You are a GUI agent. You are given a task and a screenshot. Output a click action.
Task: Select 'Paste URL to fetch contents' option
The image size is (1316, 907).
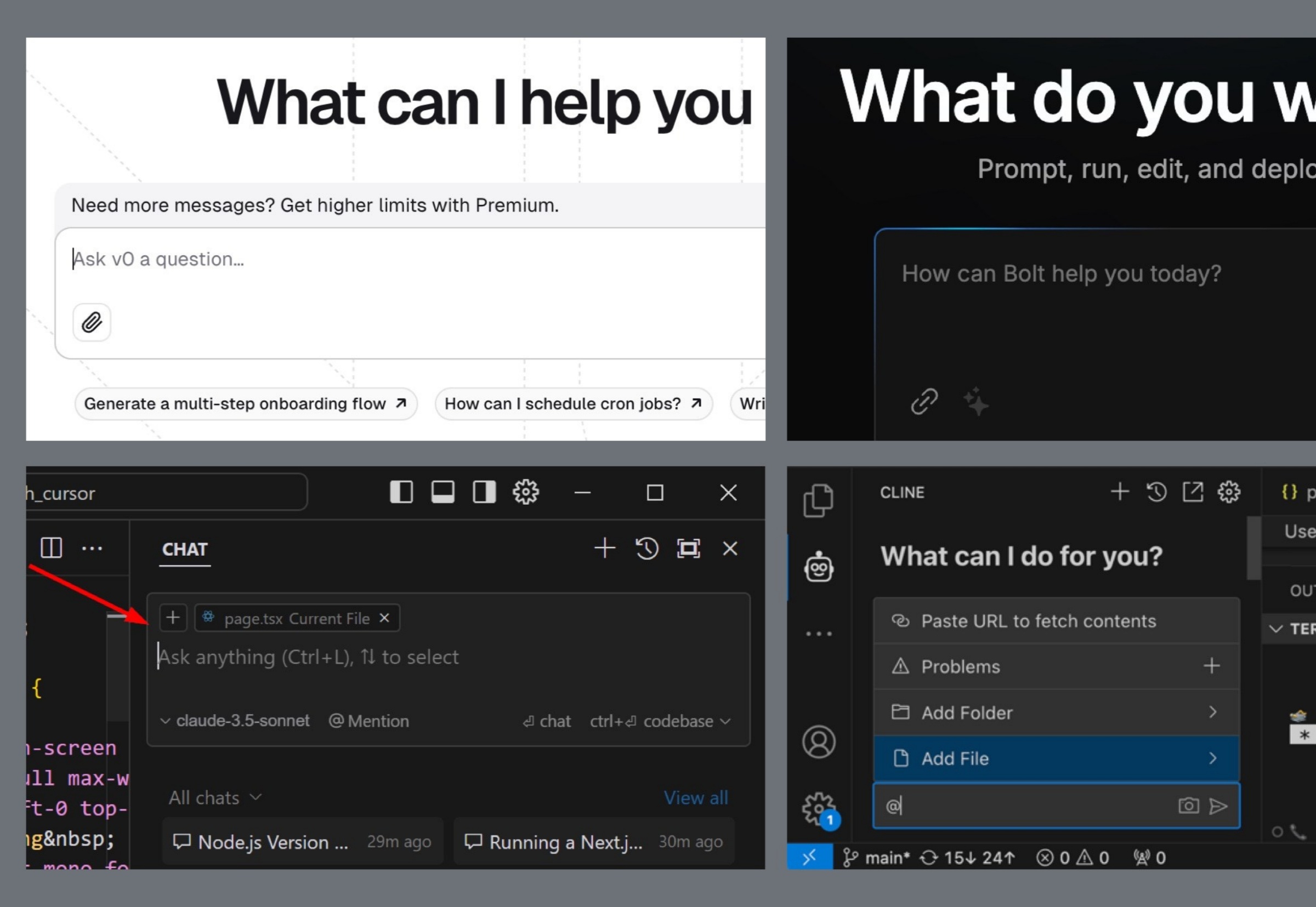click(1056, 621)
